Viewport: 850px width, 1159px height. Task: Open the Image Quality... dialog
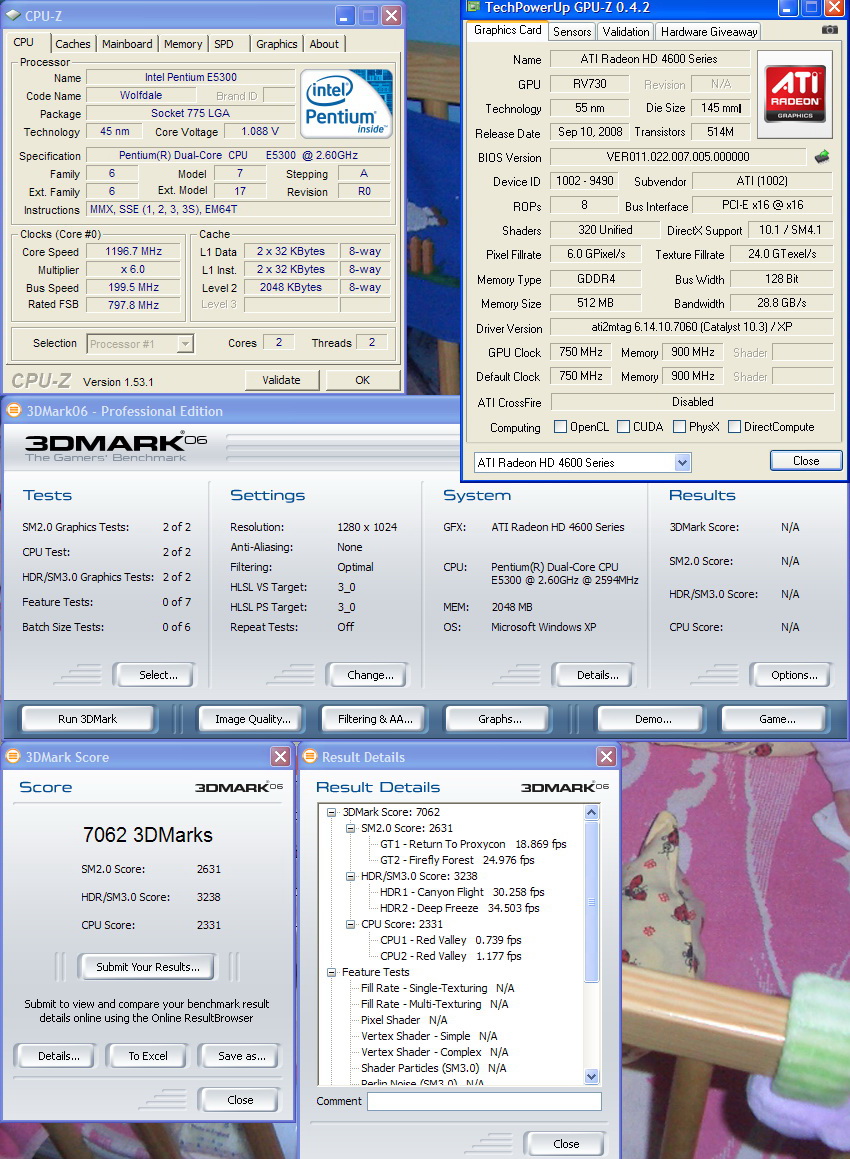click(253, 718)
